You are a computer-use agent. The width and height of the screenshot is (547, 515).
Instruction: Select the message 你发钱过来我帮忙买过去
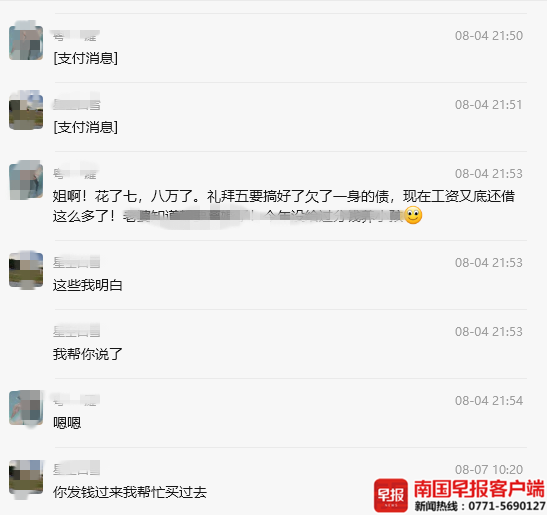click(x=130, y=492)
